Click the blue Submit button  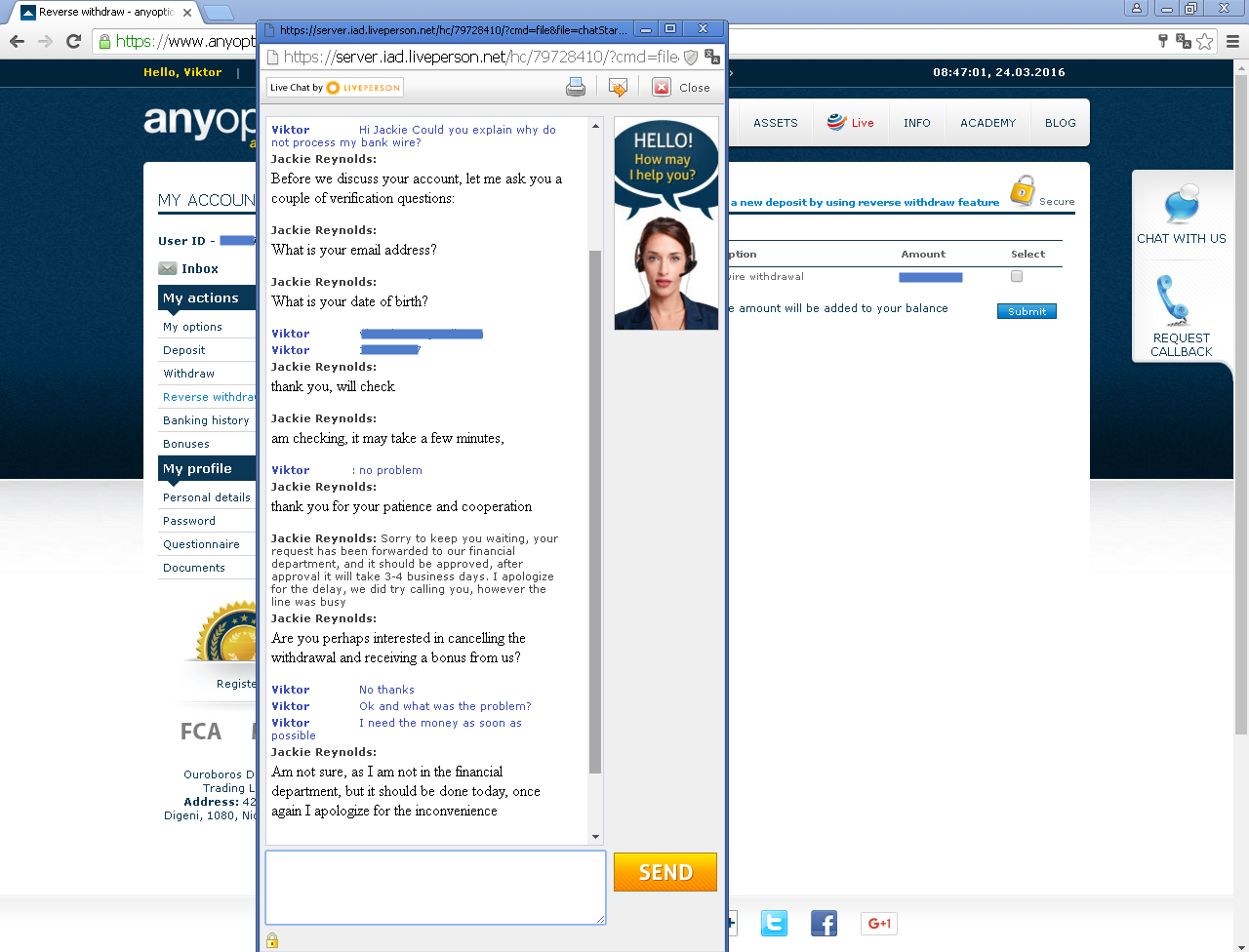pos(1027,311)
